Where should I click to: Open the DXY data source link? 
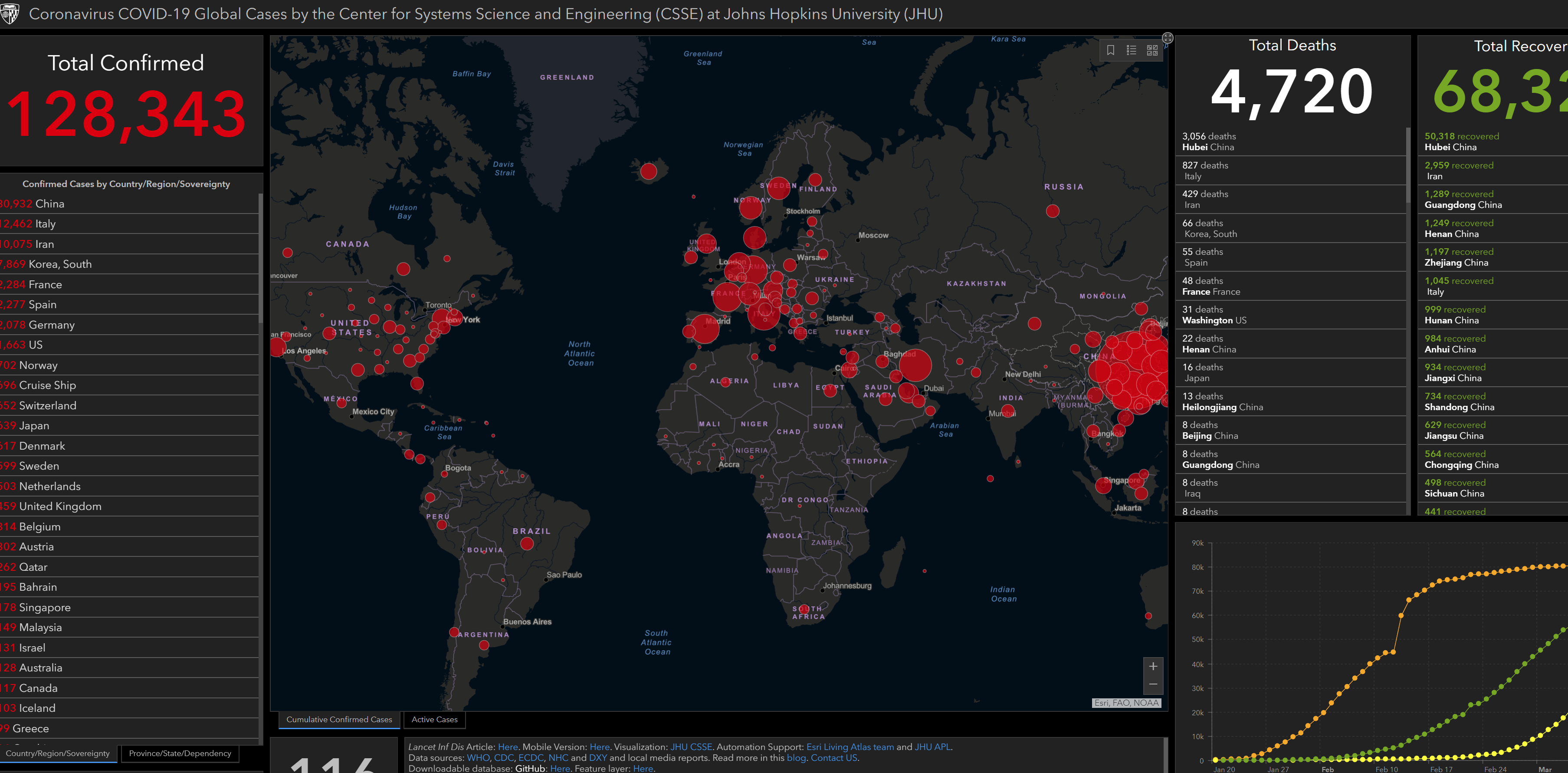pos(598,758)
